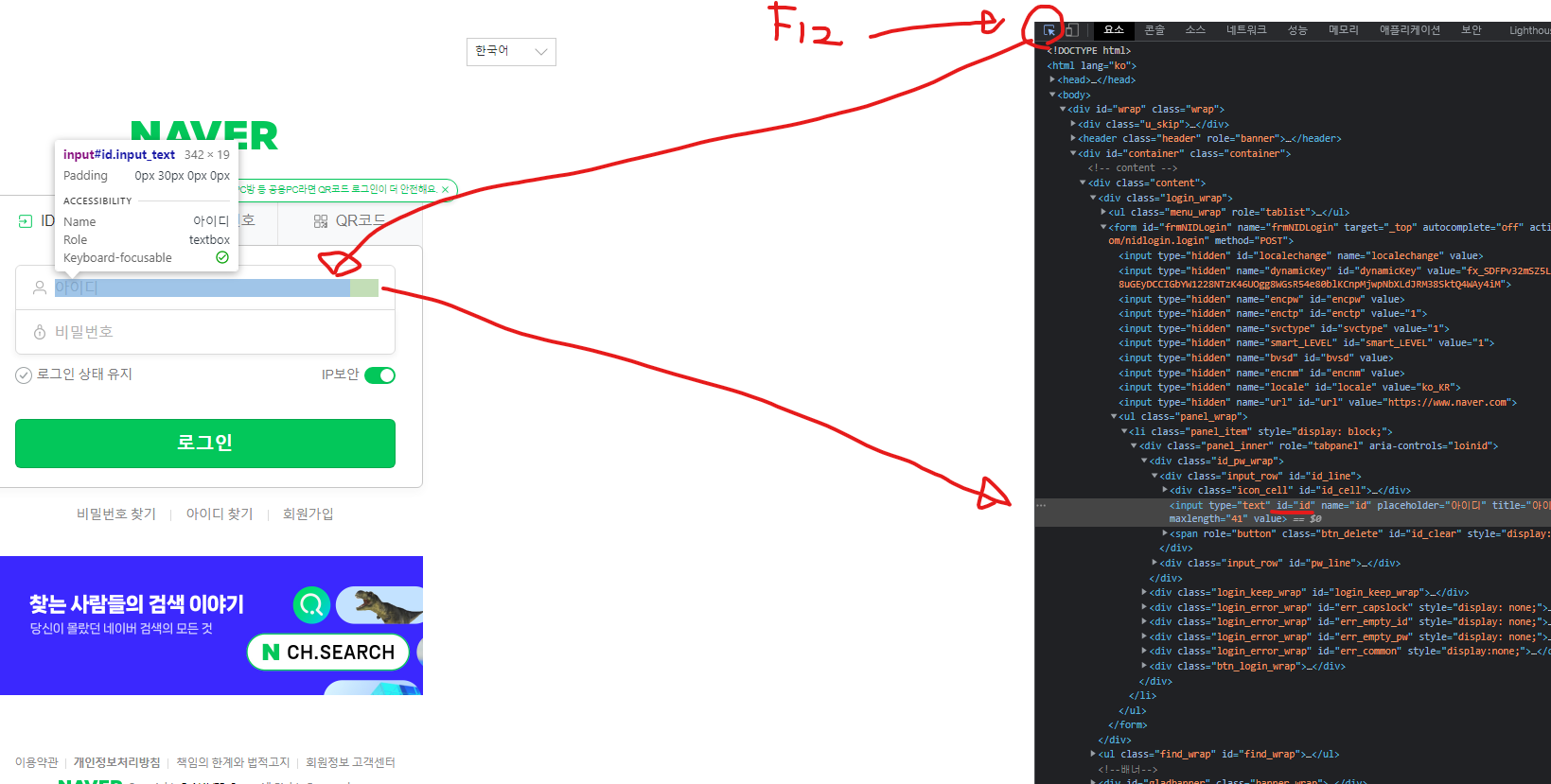Switch to the 소스 DevTools tab
1551x784 pixels.
click(x=1195, y=30)
